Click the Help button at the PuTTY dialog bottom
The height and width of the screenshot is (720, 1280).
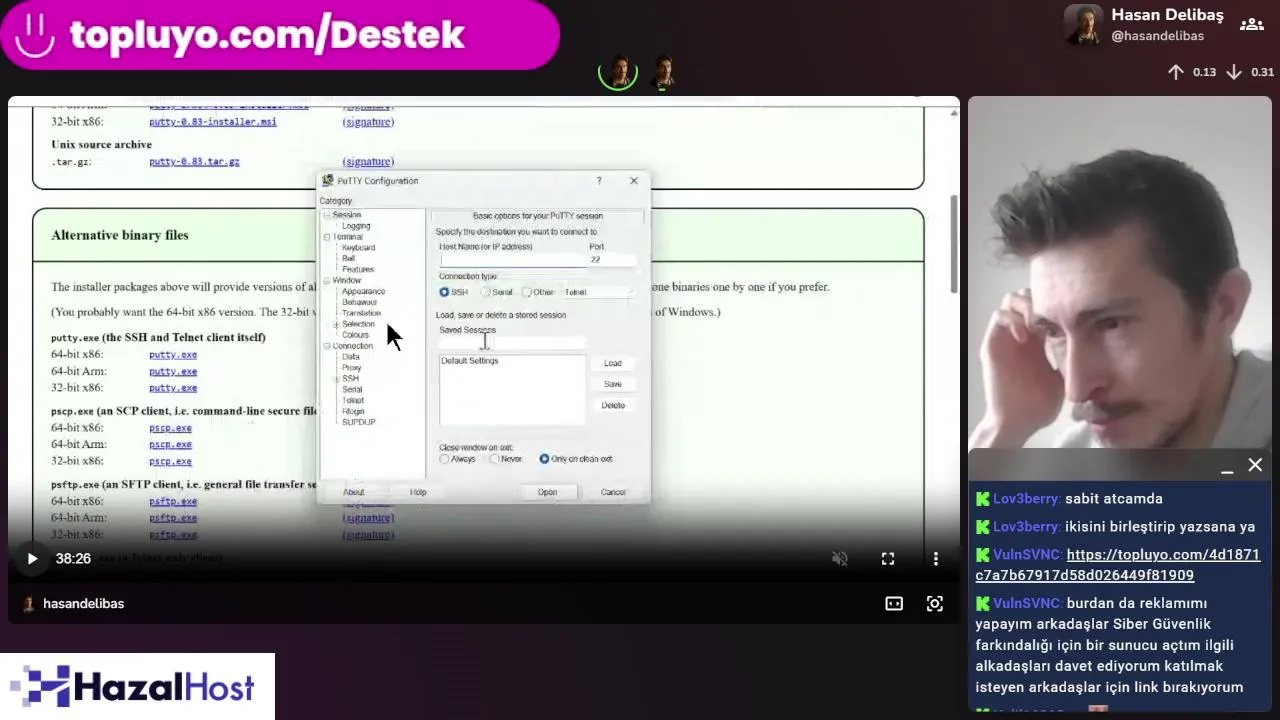click(418, 492)
